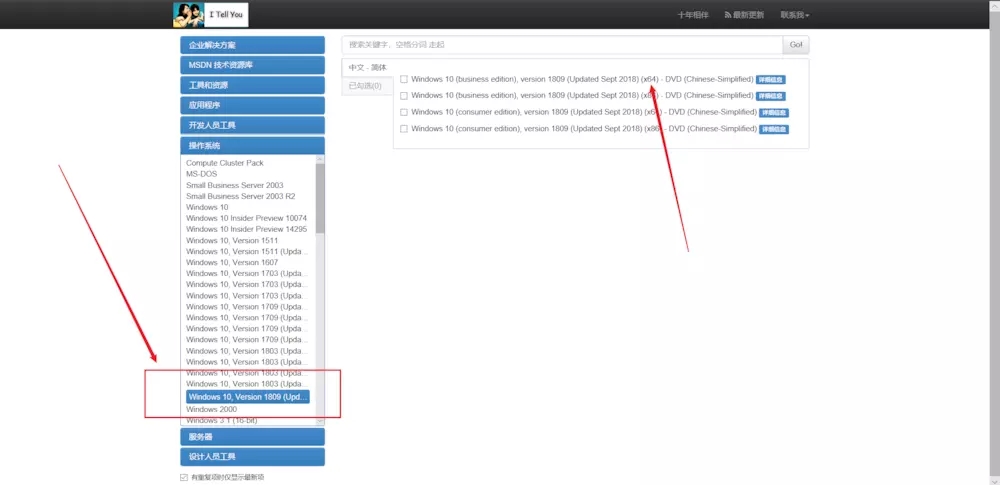This screenshot has height=485, width=1000.
Task: Select Windows 10, Version 1809 entry
Action: click(247, 397)
